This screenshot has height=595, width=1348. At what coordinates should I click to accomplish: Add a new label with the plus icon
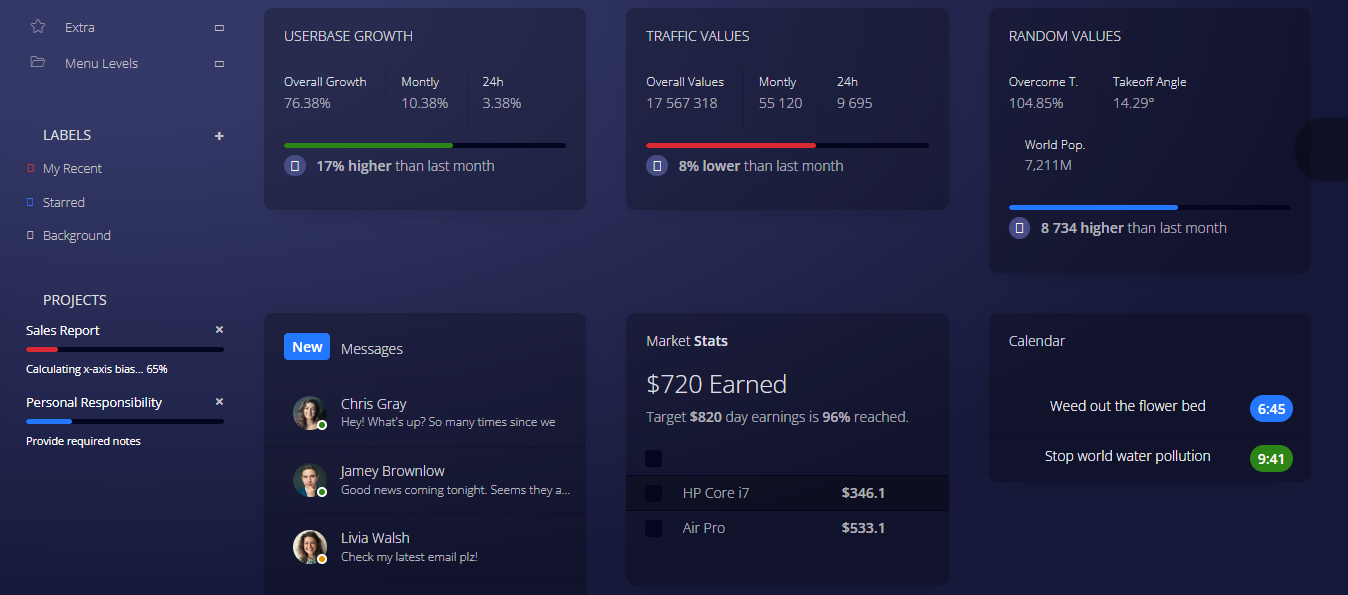pyautogui.click(x=219, y=136)
